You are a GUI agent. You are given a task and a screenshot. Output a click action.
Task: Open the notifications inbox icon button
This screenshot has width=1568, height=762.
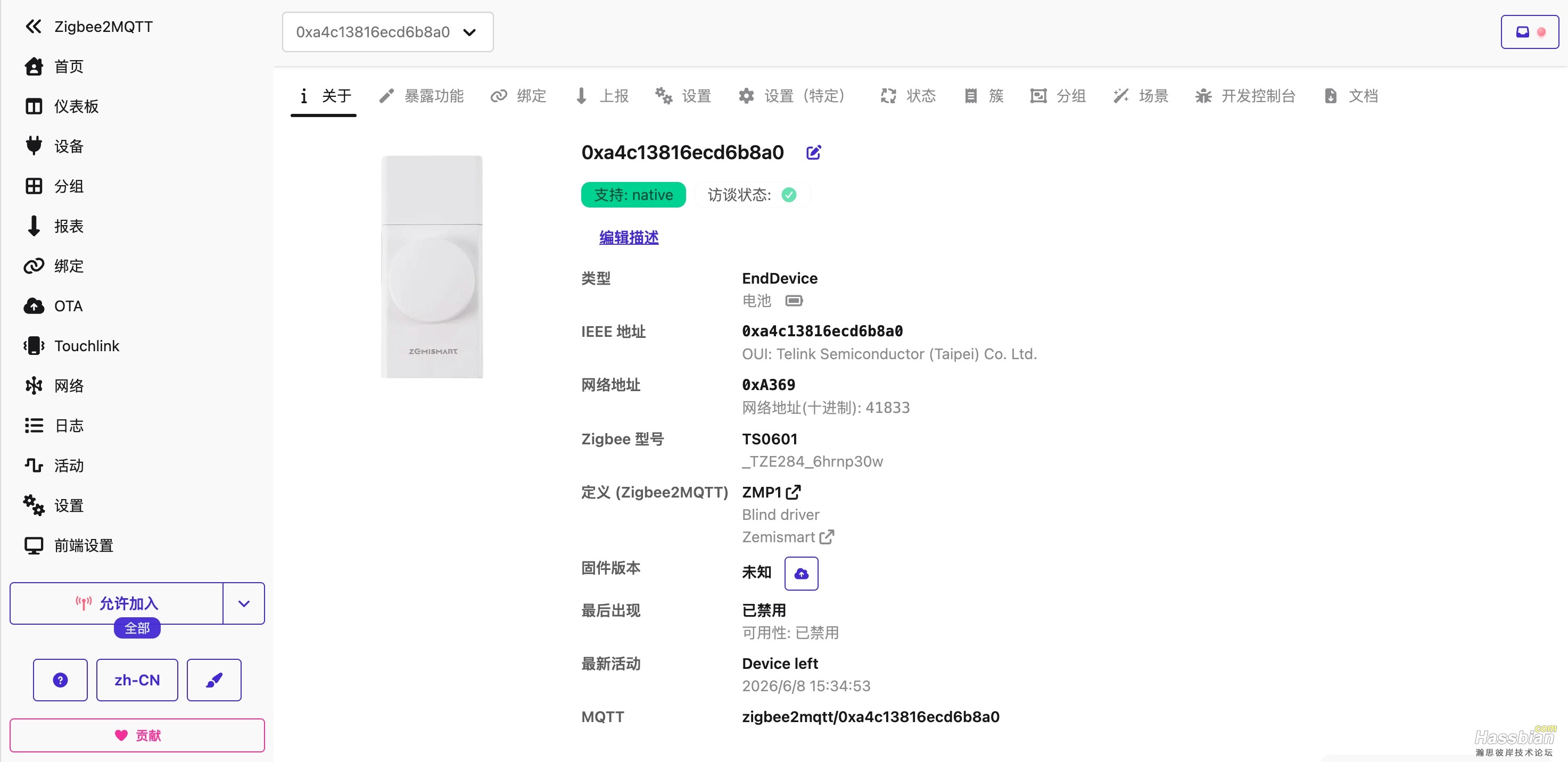pyautogui.click(x=1529, y=31)
